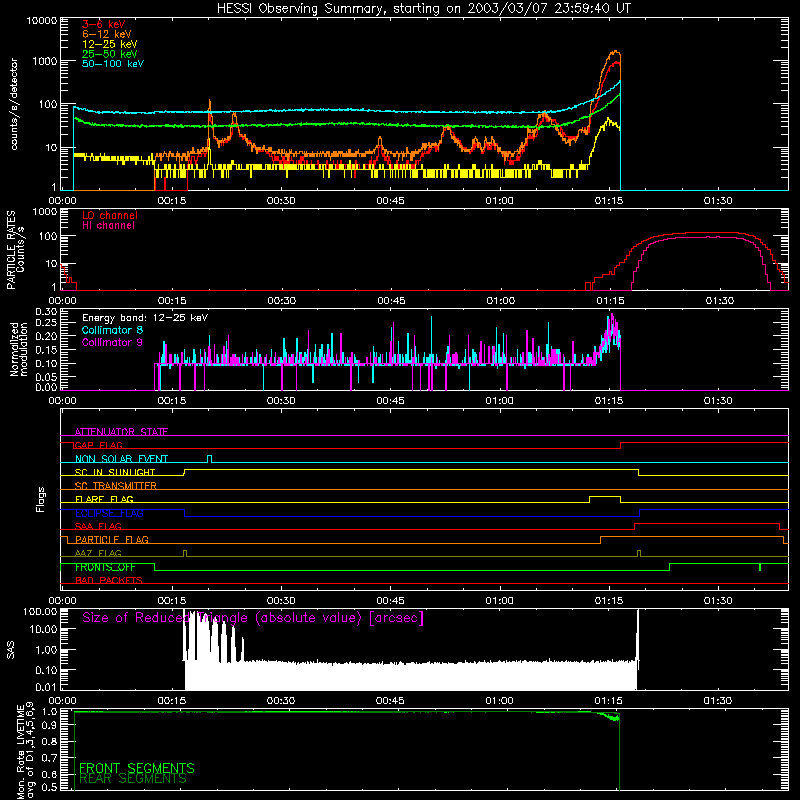The image size is (800, 800).
Task: Select the HI channel legend label
Action: tap(108, 226)
